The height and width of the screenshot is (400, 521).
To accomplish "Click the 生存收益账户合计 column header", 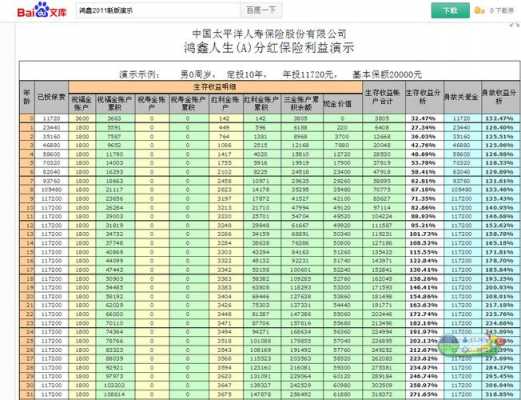I will 383,97.
